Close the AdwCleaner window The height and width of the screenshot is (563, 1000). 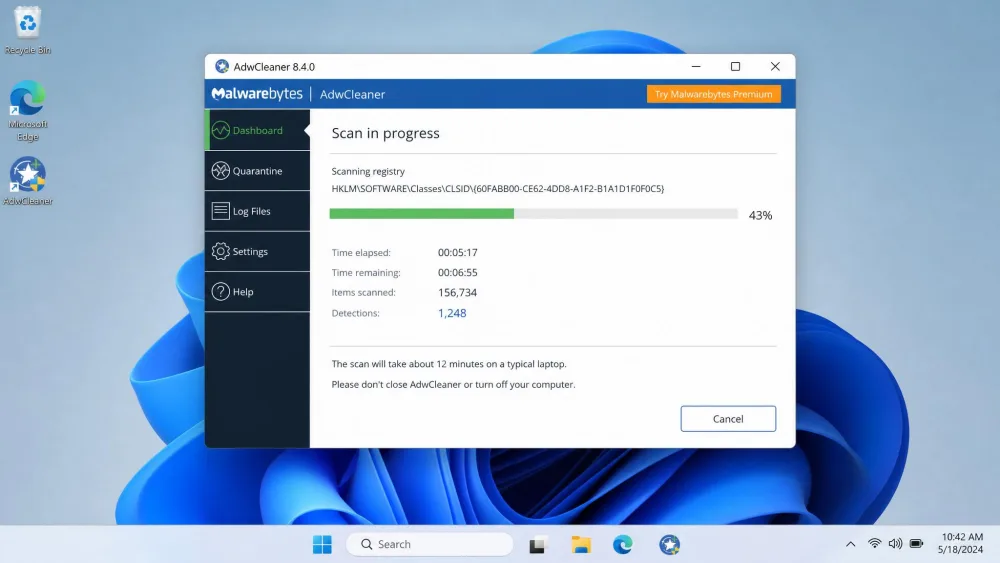click(775, 66)
